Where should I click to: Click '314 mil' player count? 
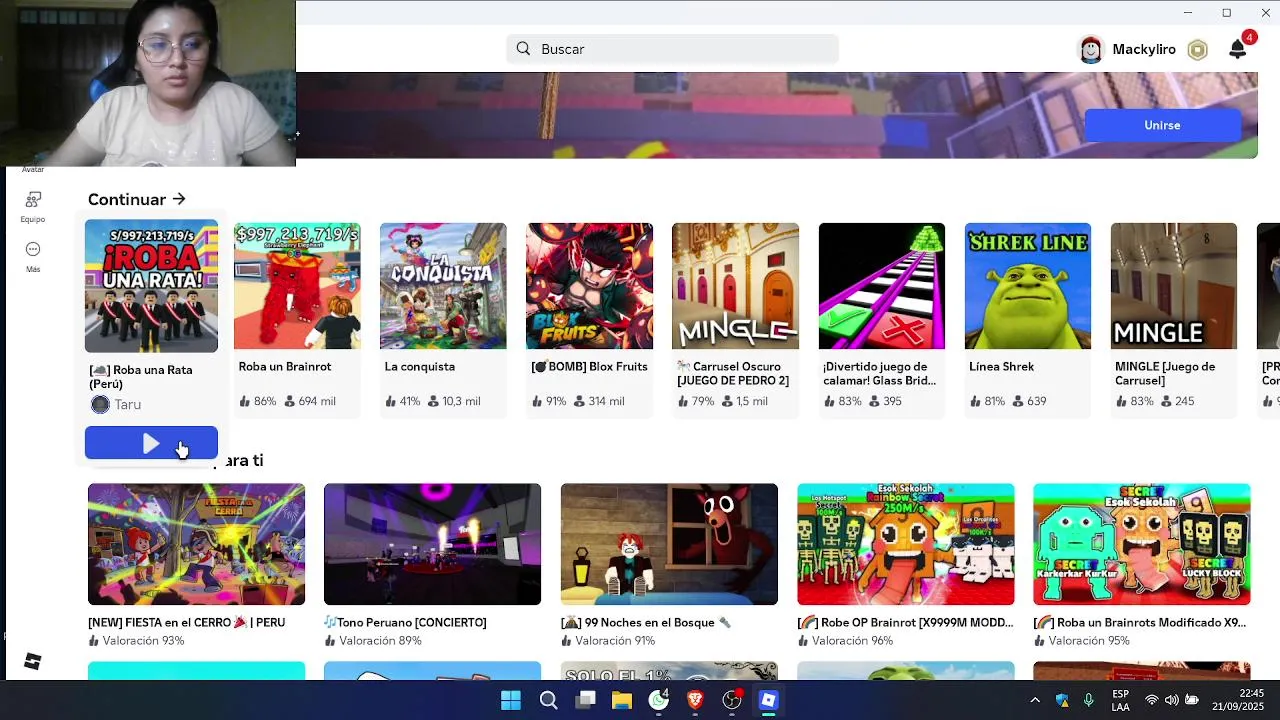[x=606, y=401]
